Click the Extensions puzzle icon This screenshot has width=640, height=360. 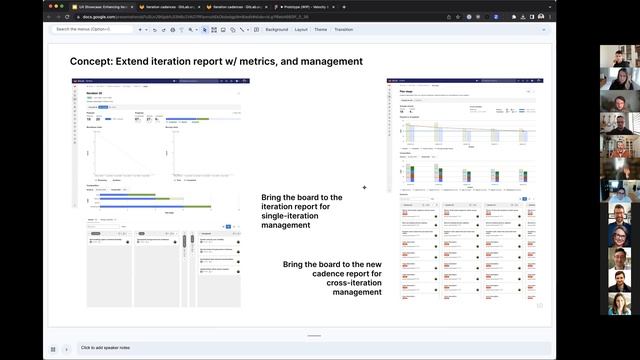(514, 17)
